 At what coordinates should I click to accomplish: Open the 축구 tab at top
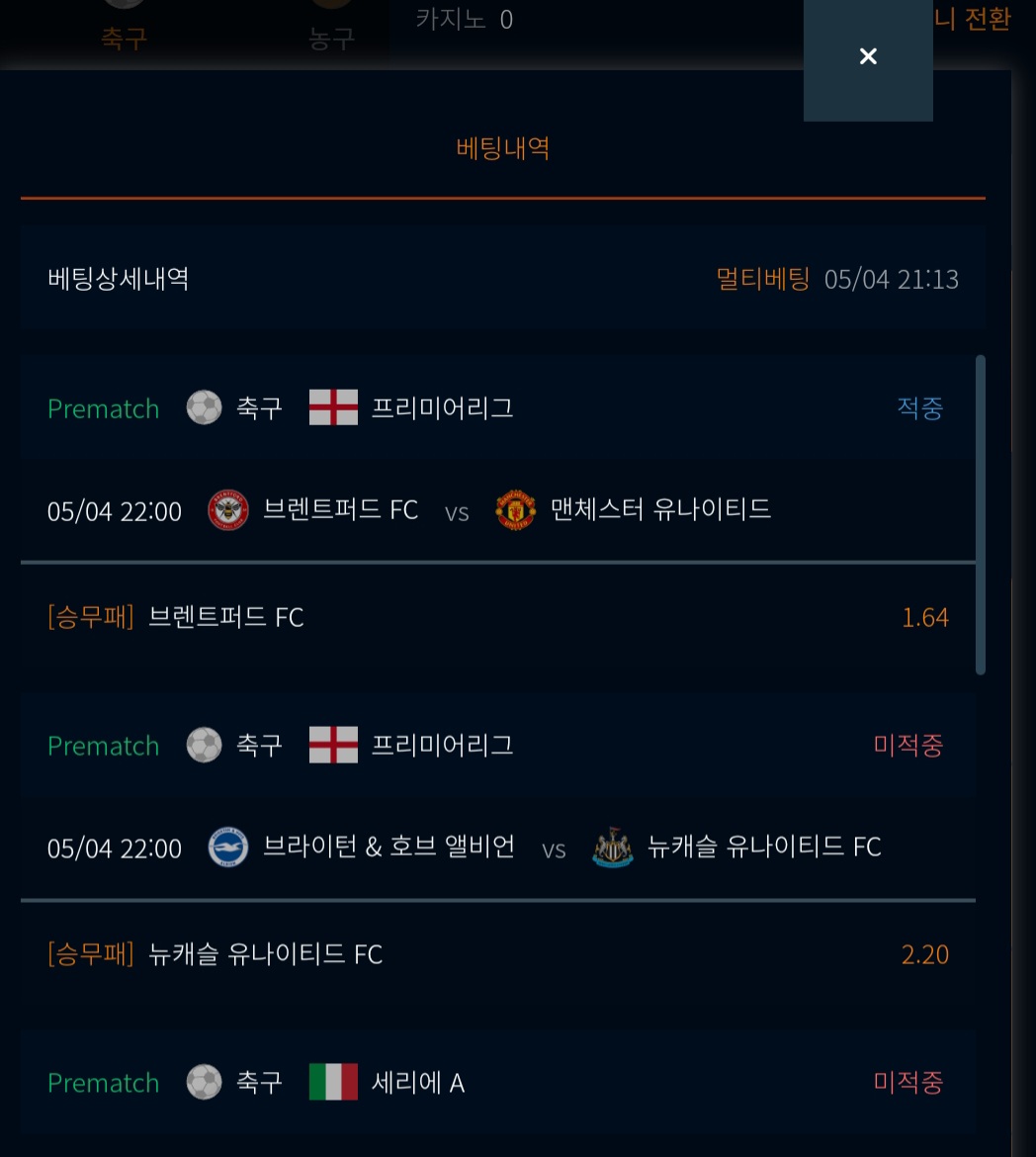pos(124,39)
